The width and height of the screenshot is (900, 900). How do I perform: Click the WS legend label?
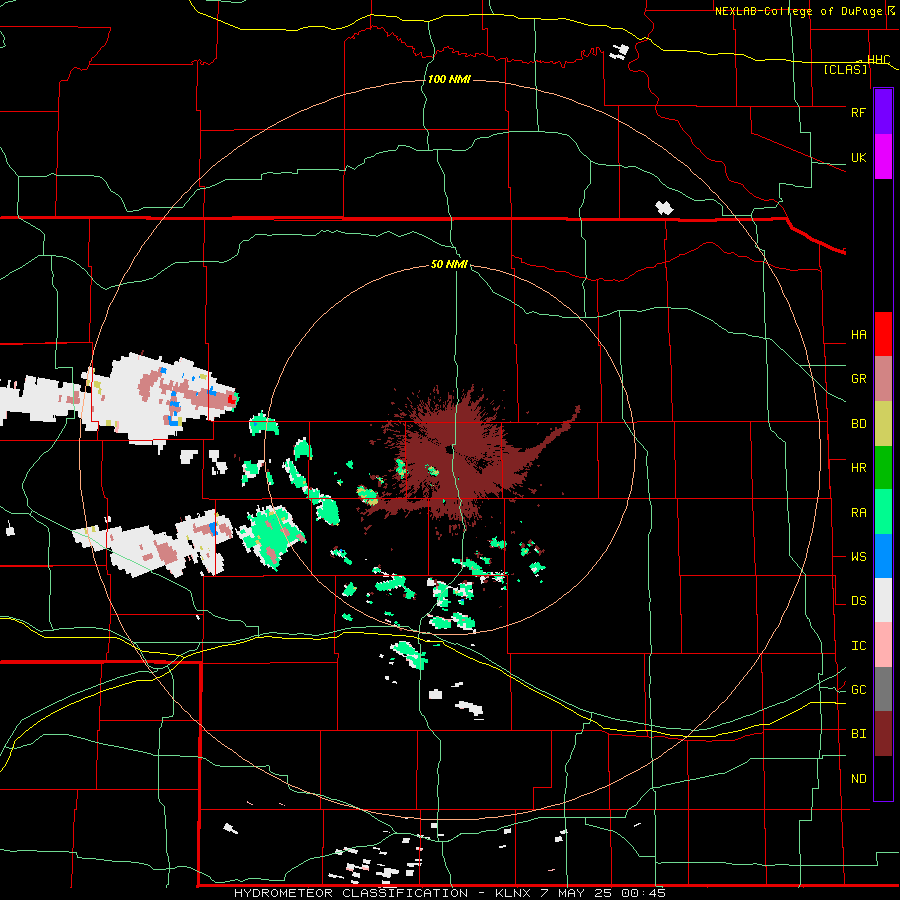(858, 557)
